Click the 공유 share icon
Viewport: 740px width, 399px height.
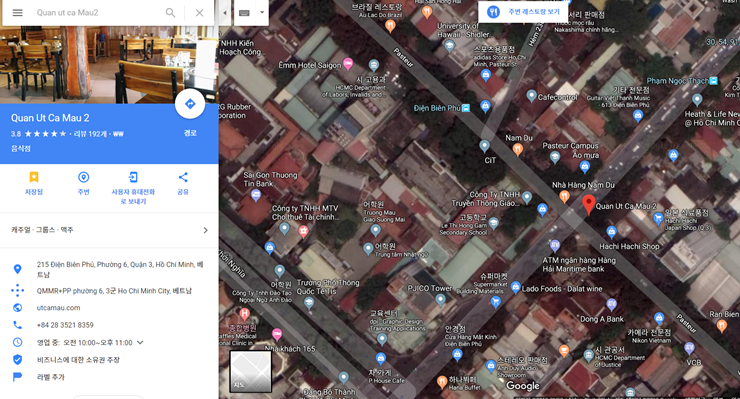(183, 177)
